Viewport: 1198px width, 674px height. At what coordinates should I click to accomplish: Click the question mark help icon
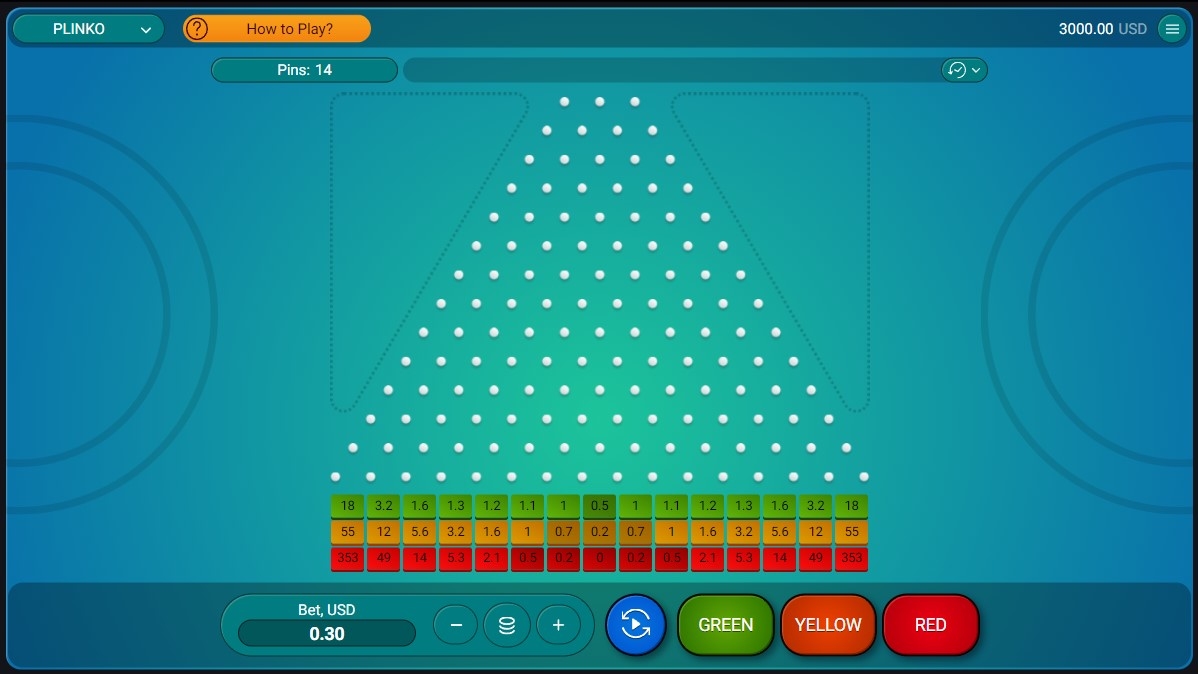pyautogui.click(x=196, y=29)
